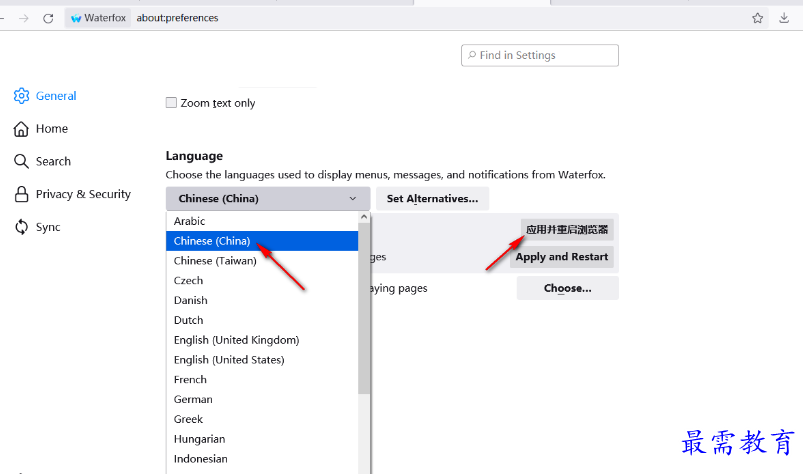
Task: Click the Privacy & Security lock icon
Action: (22, 194)
